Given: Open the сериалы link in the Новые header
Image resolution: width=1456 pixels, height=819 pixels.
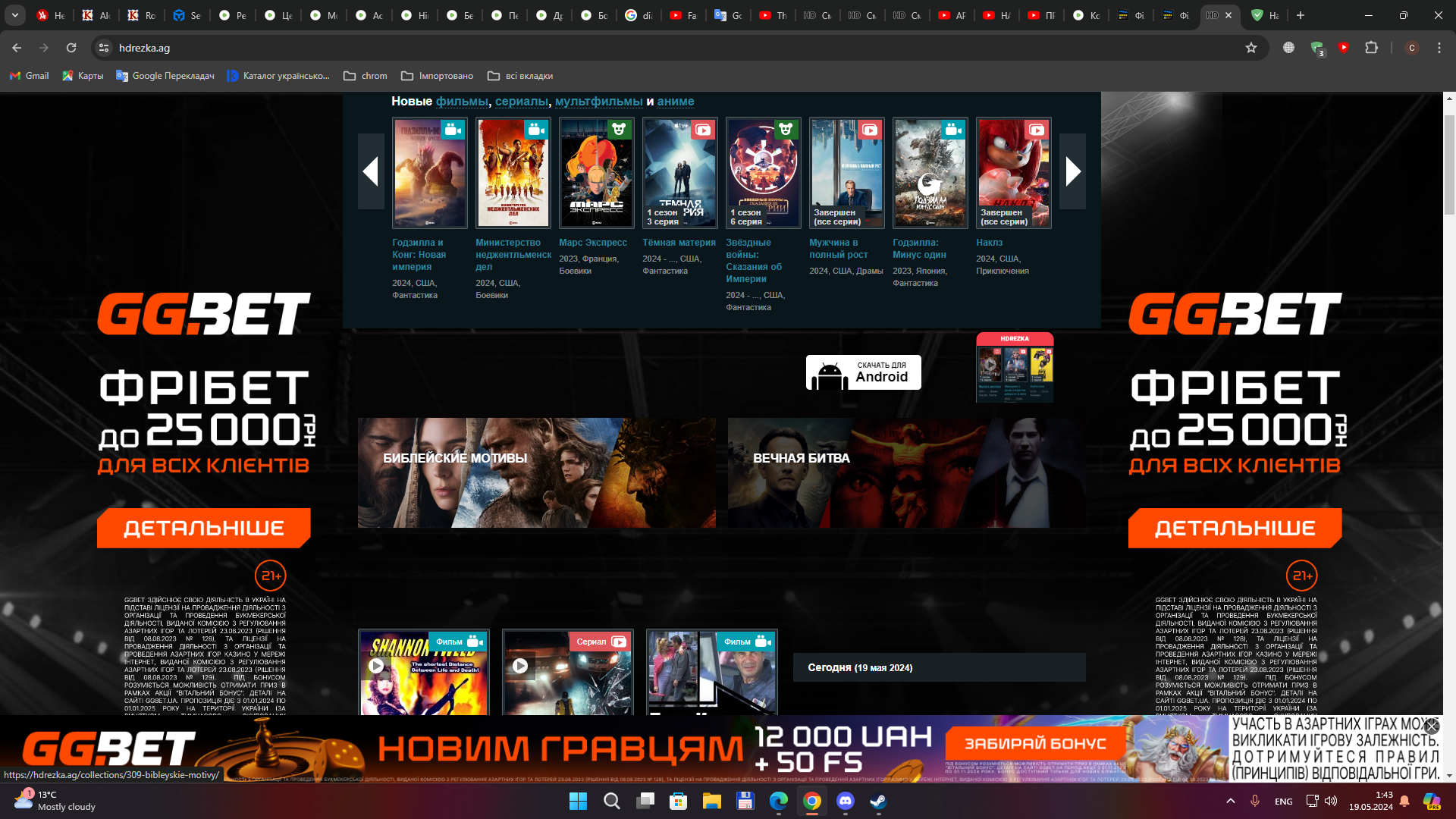Looking at the screenshot, I should (521, 101).
